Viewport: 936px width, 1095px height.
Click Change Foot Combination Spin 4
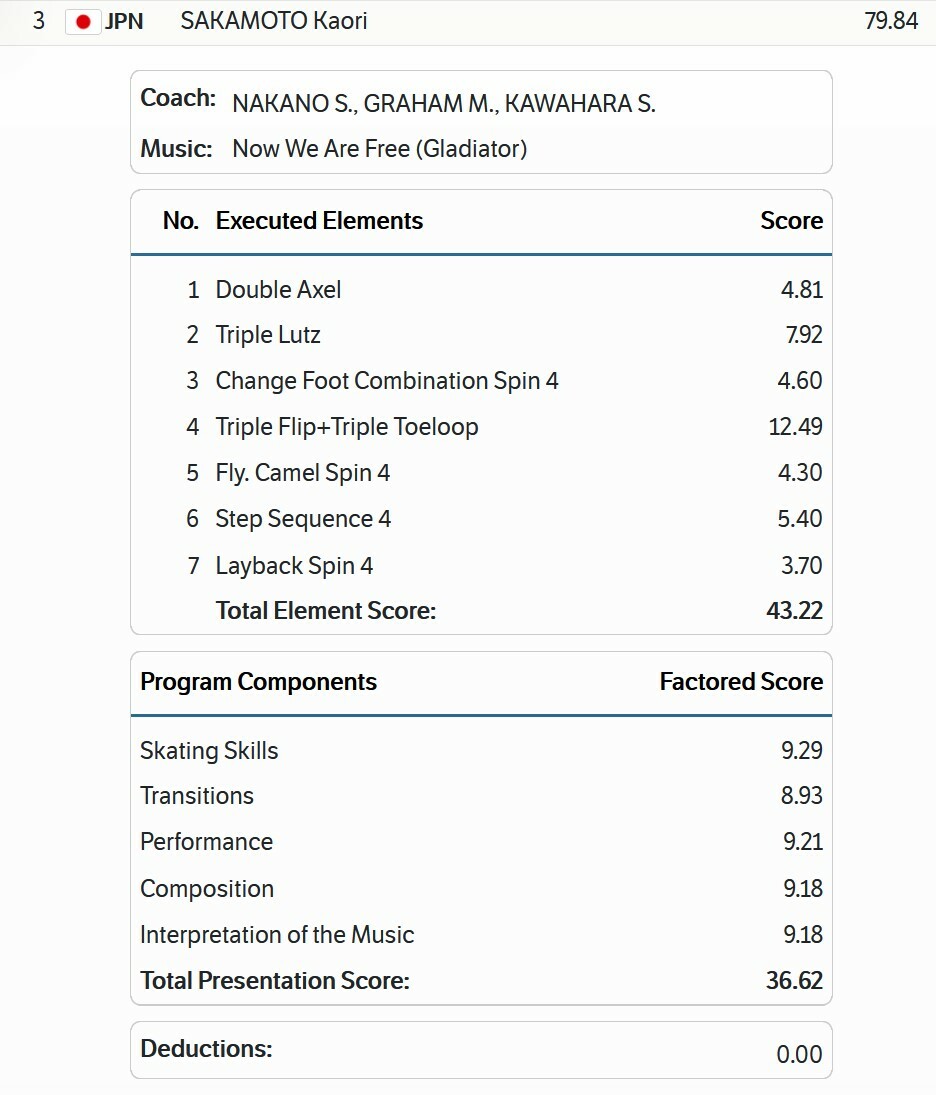point(387,381)
